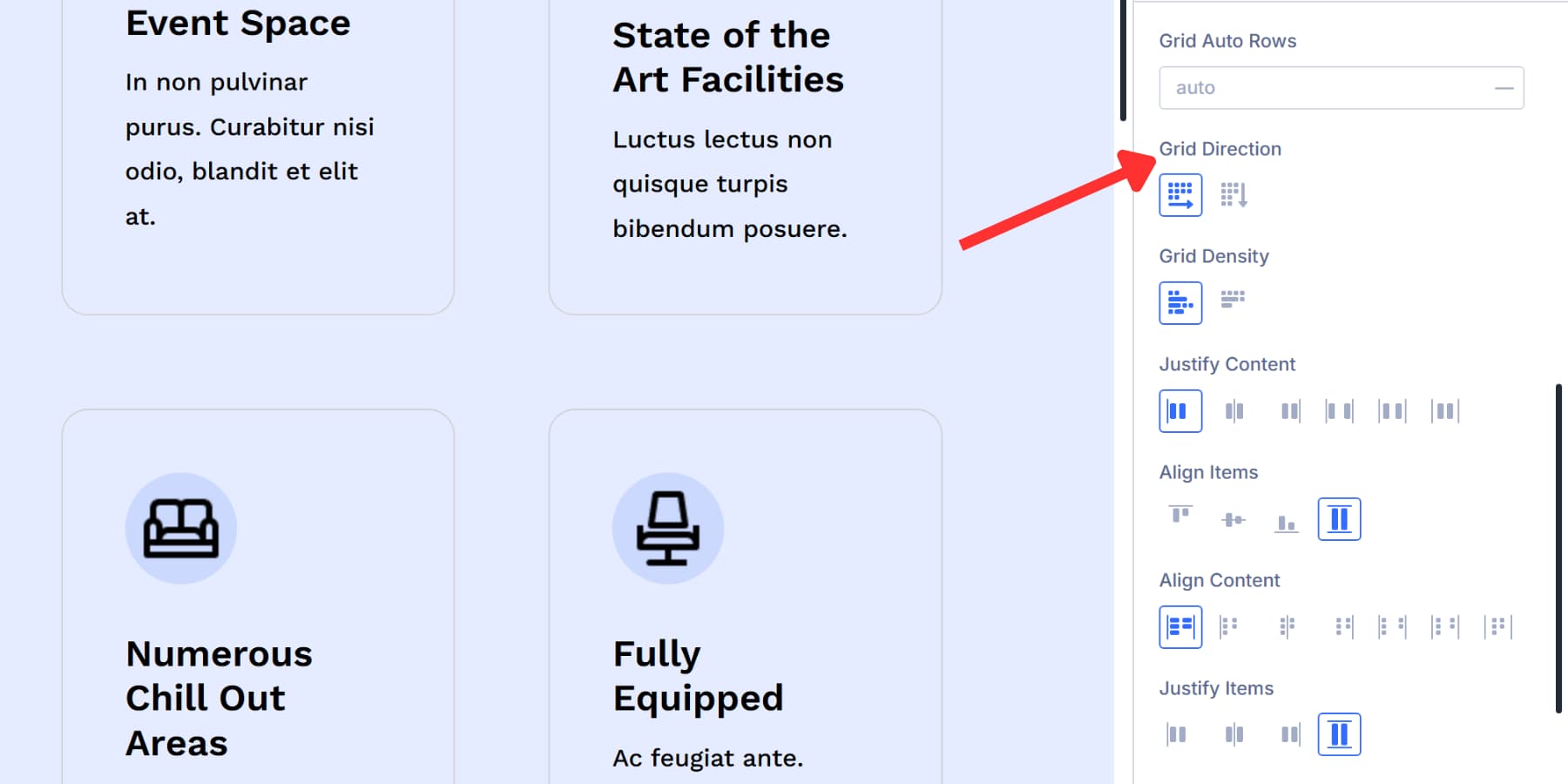Pick space-around in Justify Content row
Viewport: 1568px width, 784px height.
point(1391,410)
